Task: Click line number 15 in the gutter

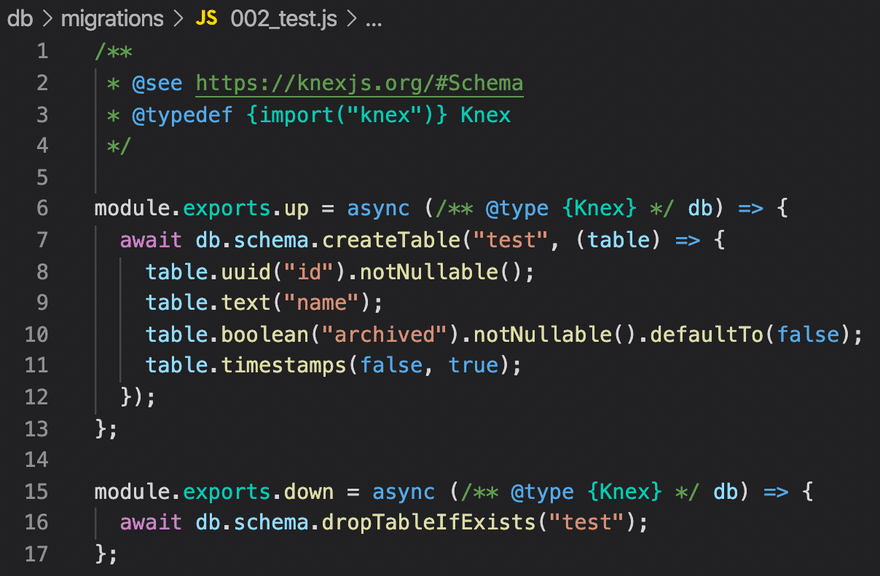Action: click(36, 491)
